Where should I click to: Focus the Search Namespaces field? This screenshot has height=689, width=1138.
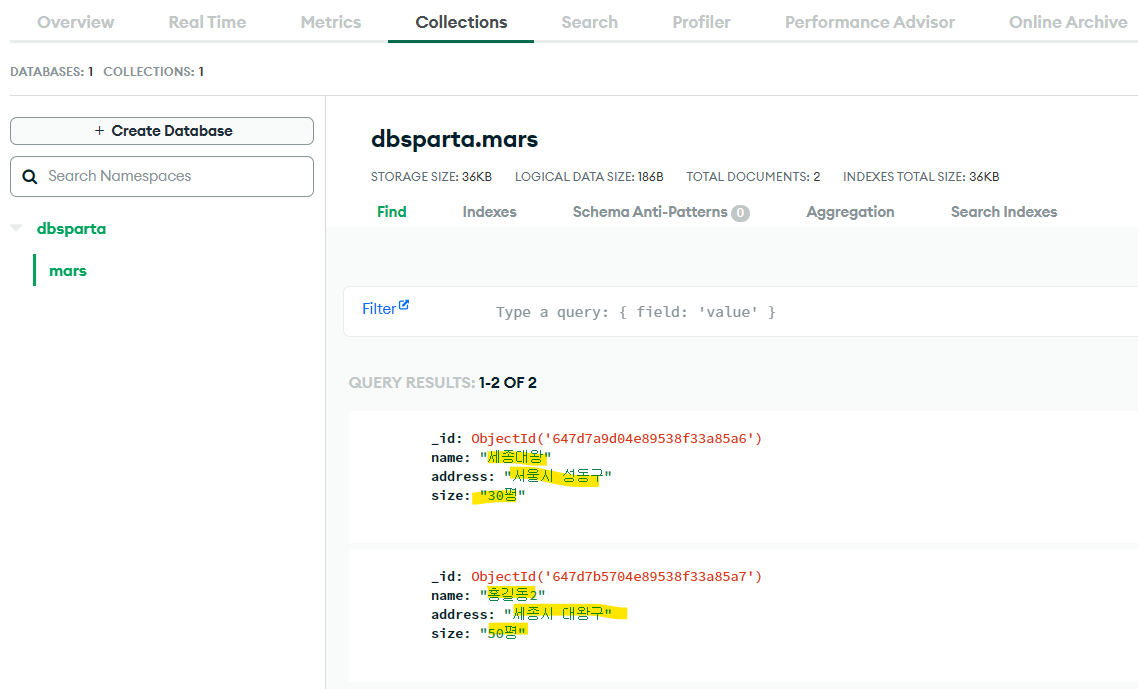162,176
